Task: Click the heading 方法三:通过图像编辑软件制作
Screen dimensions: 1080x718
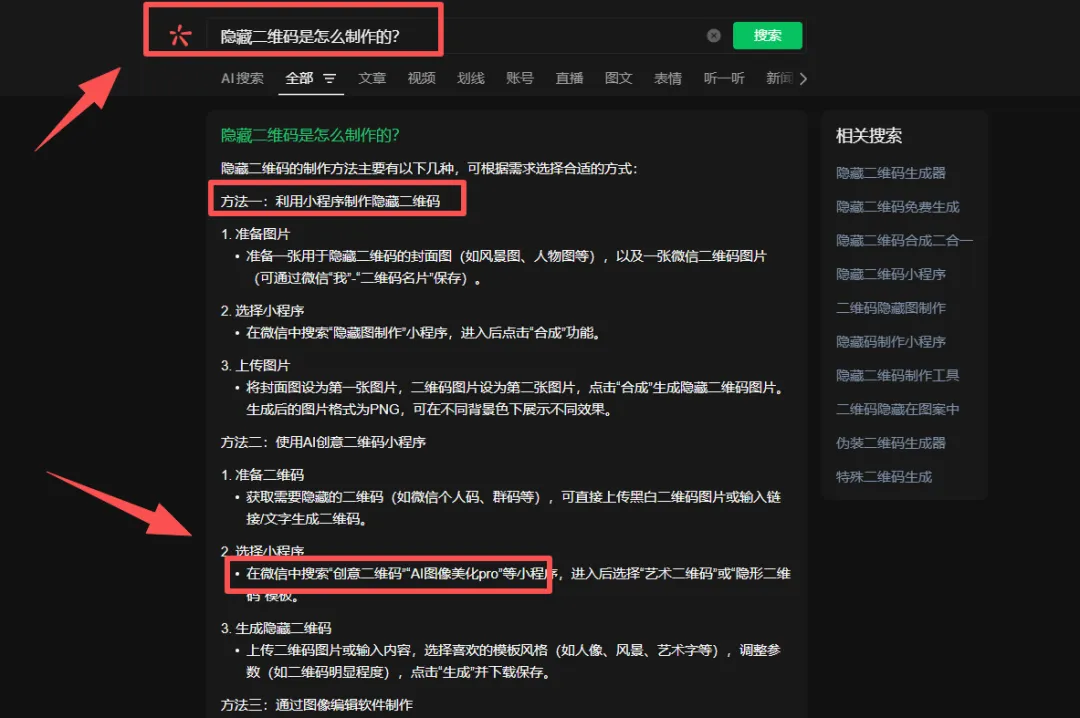Action: 317,705
